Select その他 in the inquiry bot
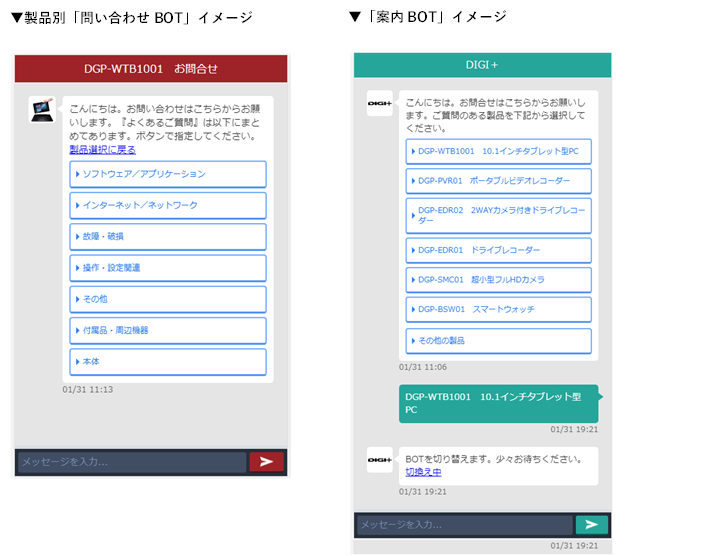Screen dimensions: 710x556 click(x=168, y=299)
